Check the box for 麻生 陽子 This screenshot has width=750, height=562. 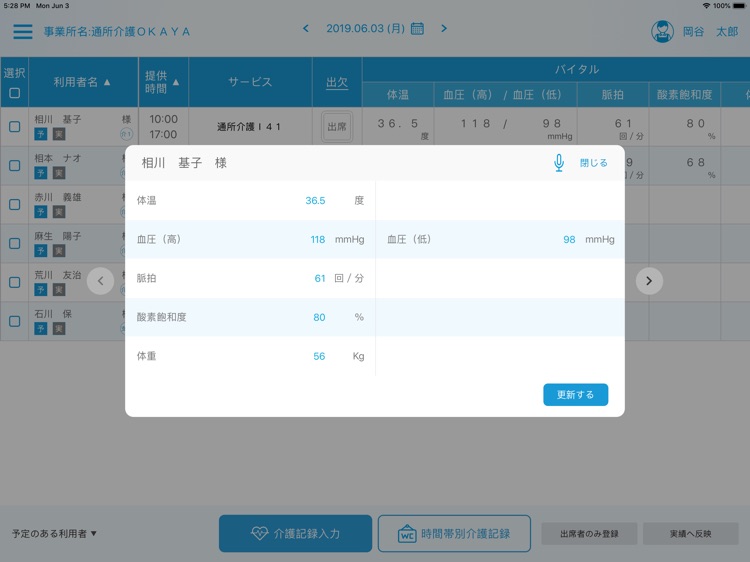pos(14,243)
